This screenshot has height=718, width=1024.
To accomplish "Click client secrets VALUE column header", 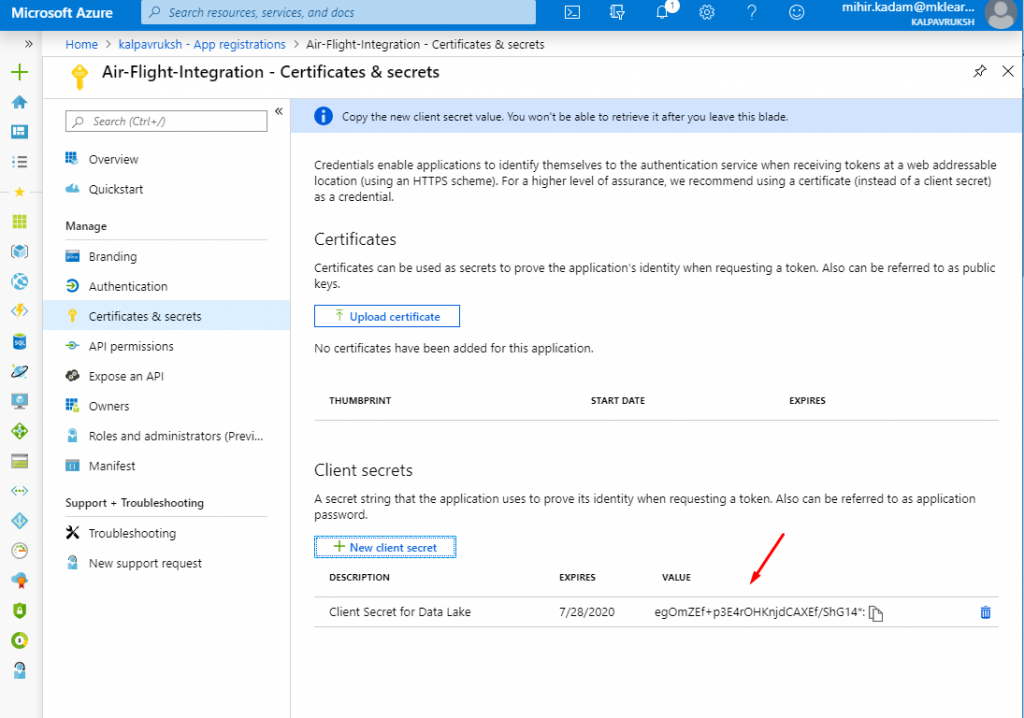I will tap(676, 578).
